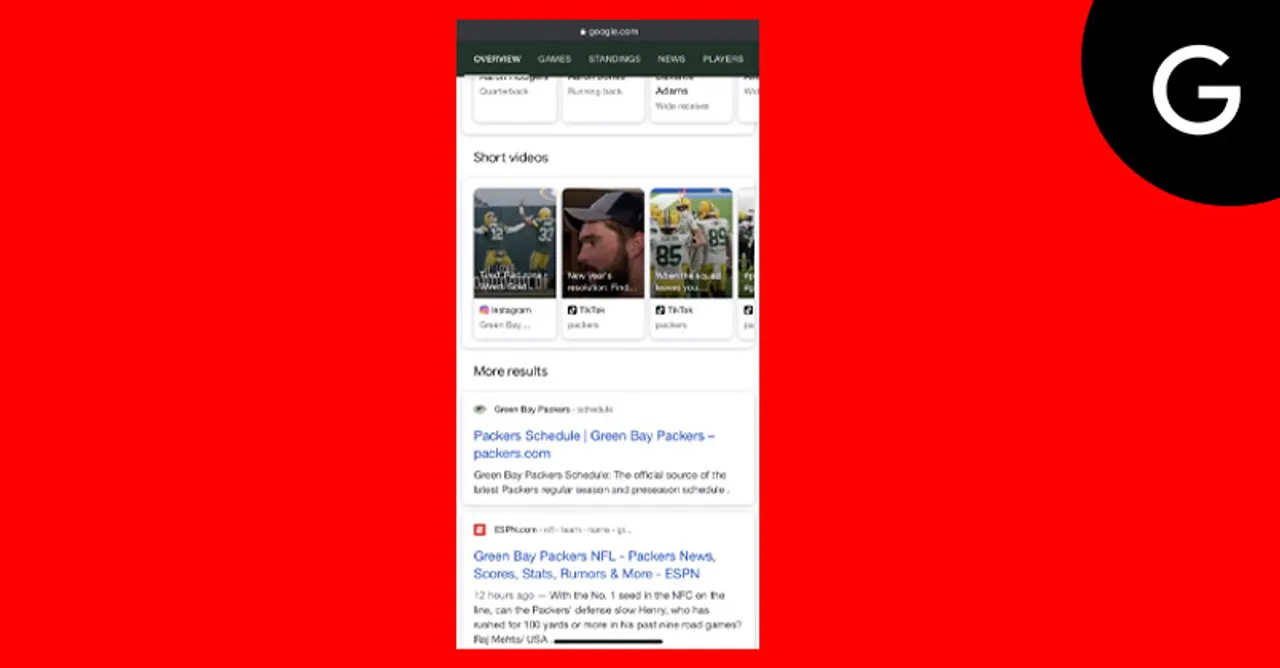Click the Packers Schedule description snippet
This screenshot has height=668, width=1280.
pos(601,483)
